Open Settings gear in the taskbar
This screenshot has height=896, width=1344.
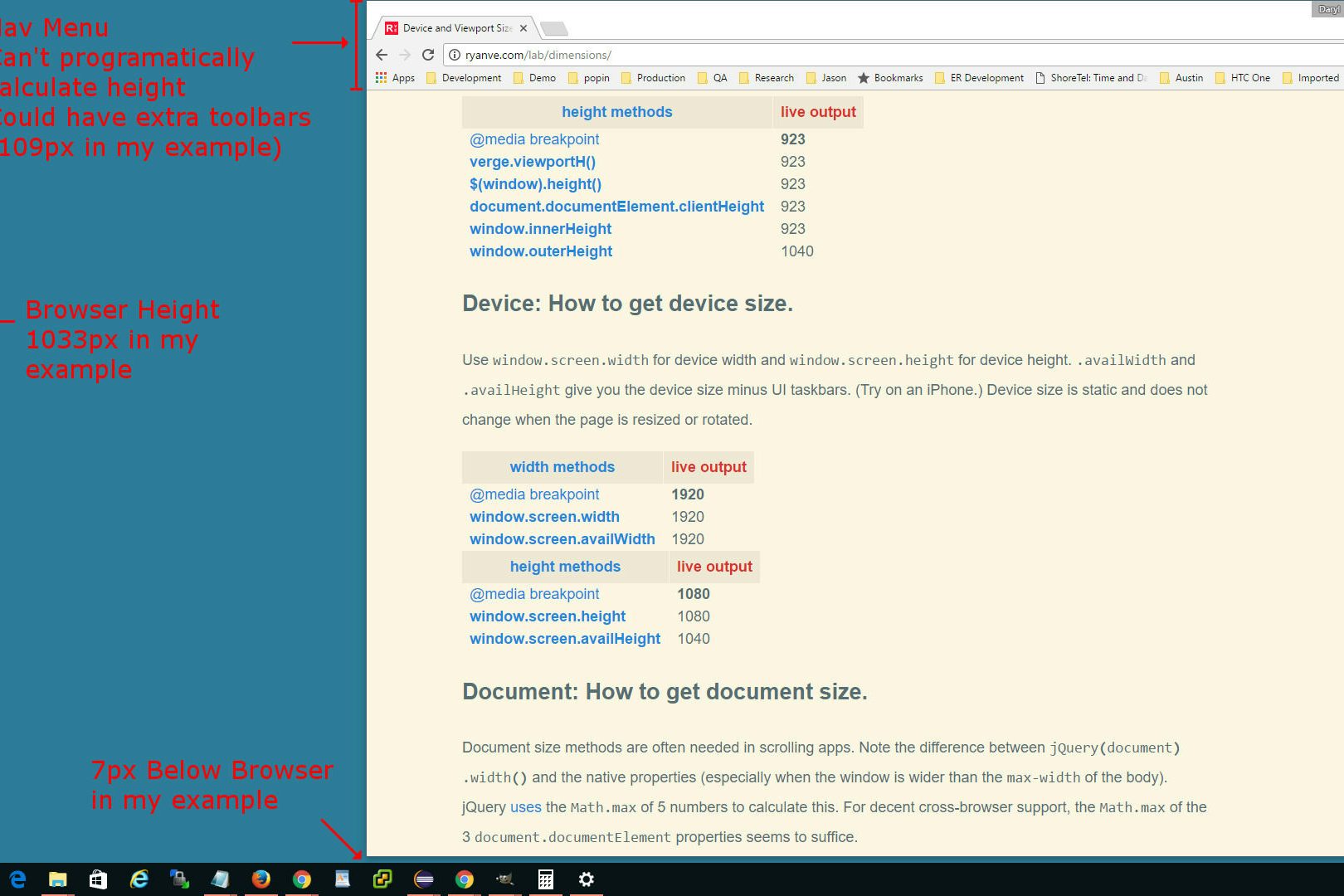586,879
